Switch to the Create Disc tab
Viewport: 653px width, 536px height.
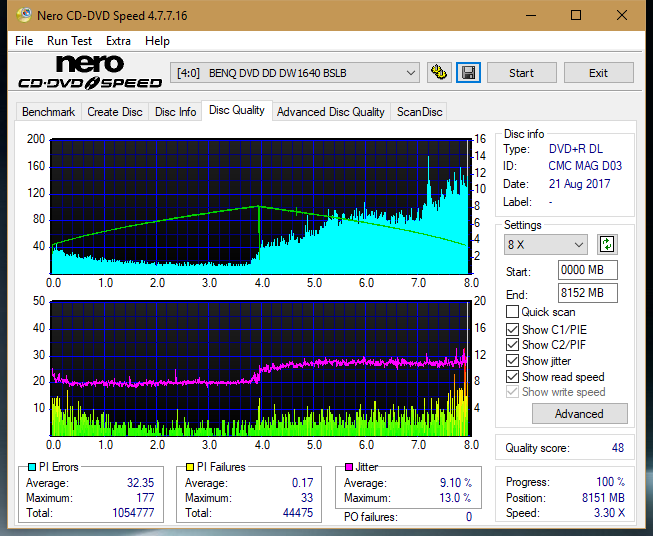click(x=115, y=112)
